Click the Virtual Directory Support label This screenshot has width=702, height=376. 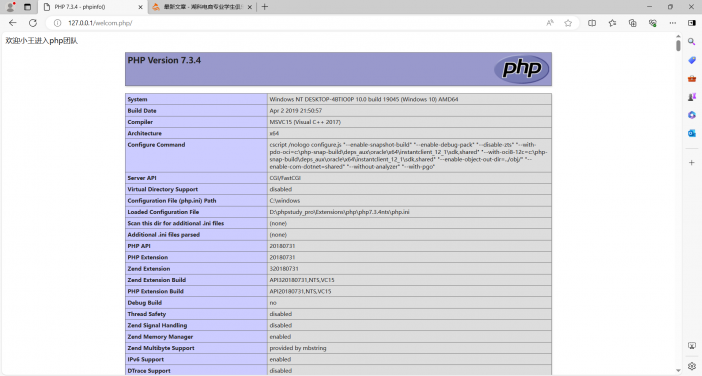click(x=163, y=189)
